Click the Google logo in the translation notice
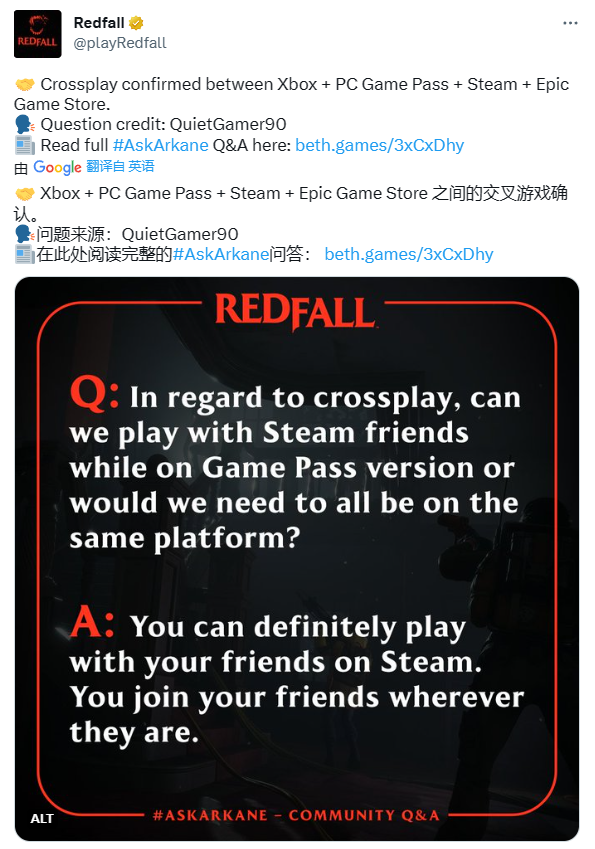Viewport: 595px width, 849px height. [57, 167]
